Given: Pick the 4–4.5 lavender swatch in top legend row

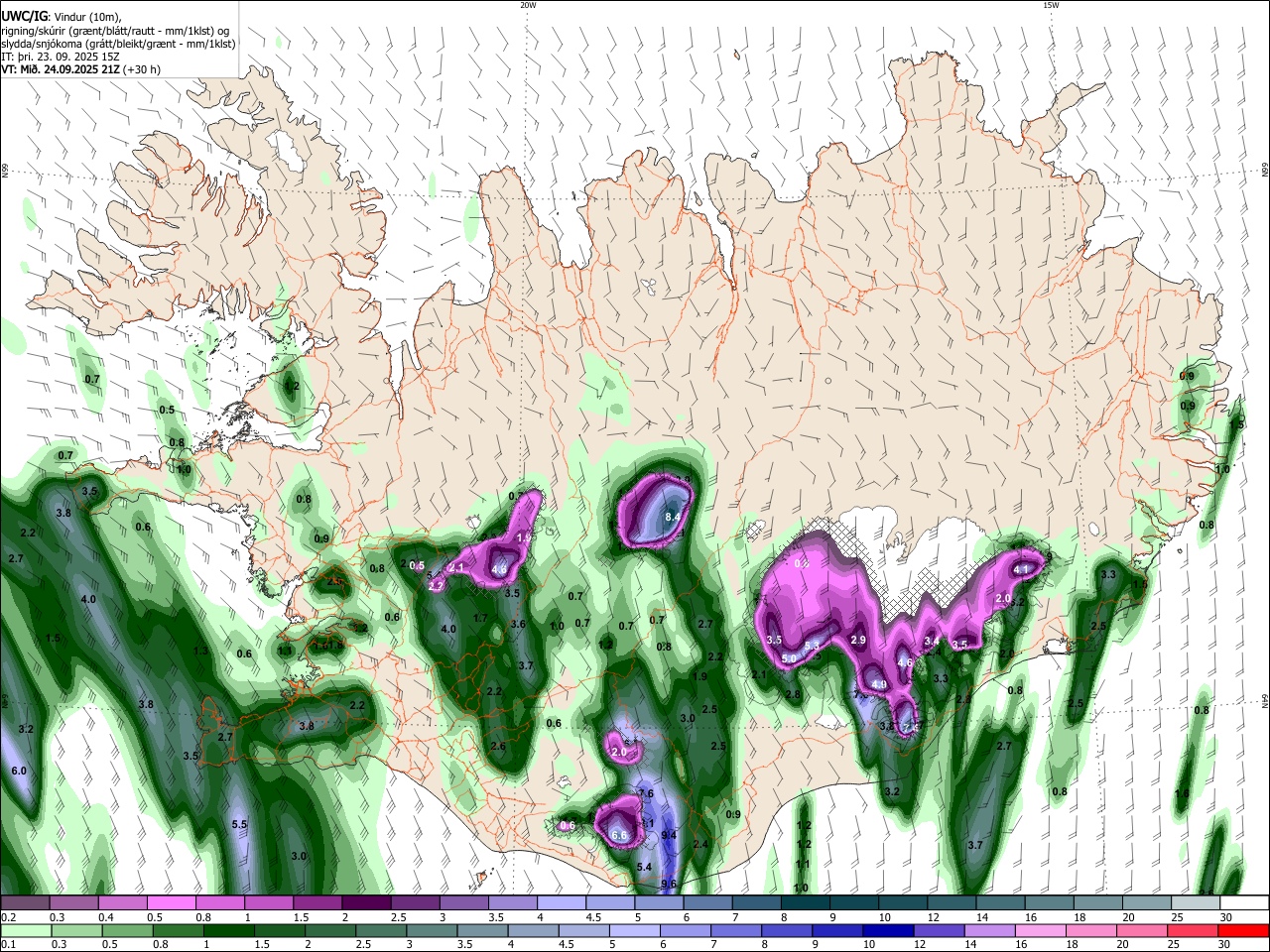Looking at the screenshot, I should pyautogui.click(x=562, y=903).
